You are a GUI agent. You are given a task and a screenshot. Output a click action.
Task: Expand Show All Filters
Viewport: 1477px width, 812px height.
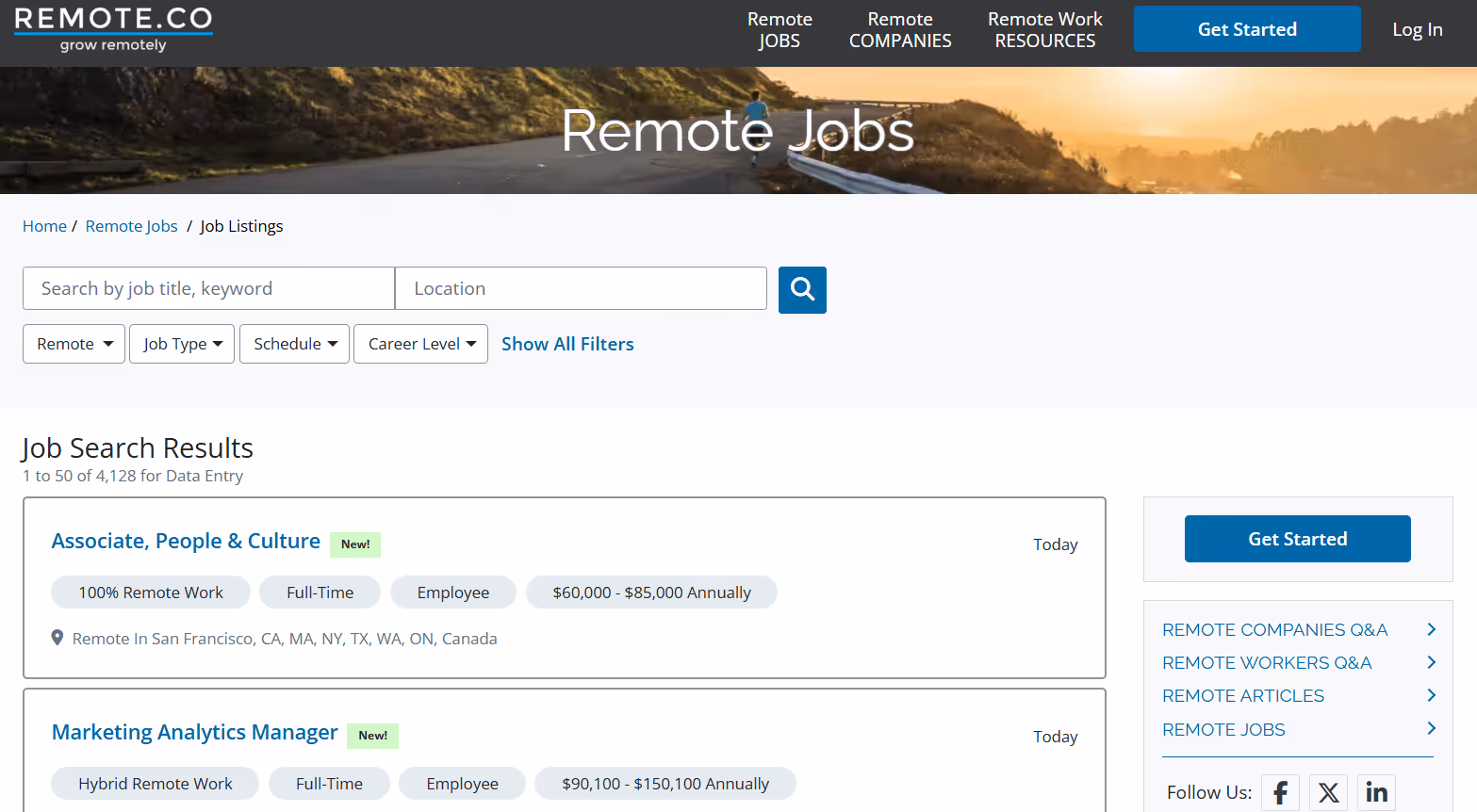pyautogui.click(x=567, y=344)
